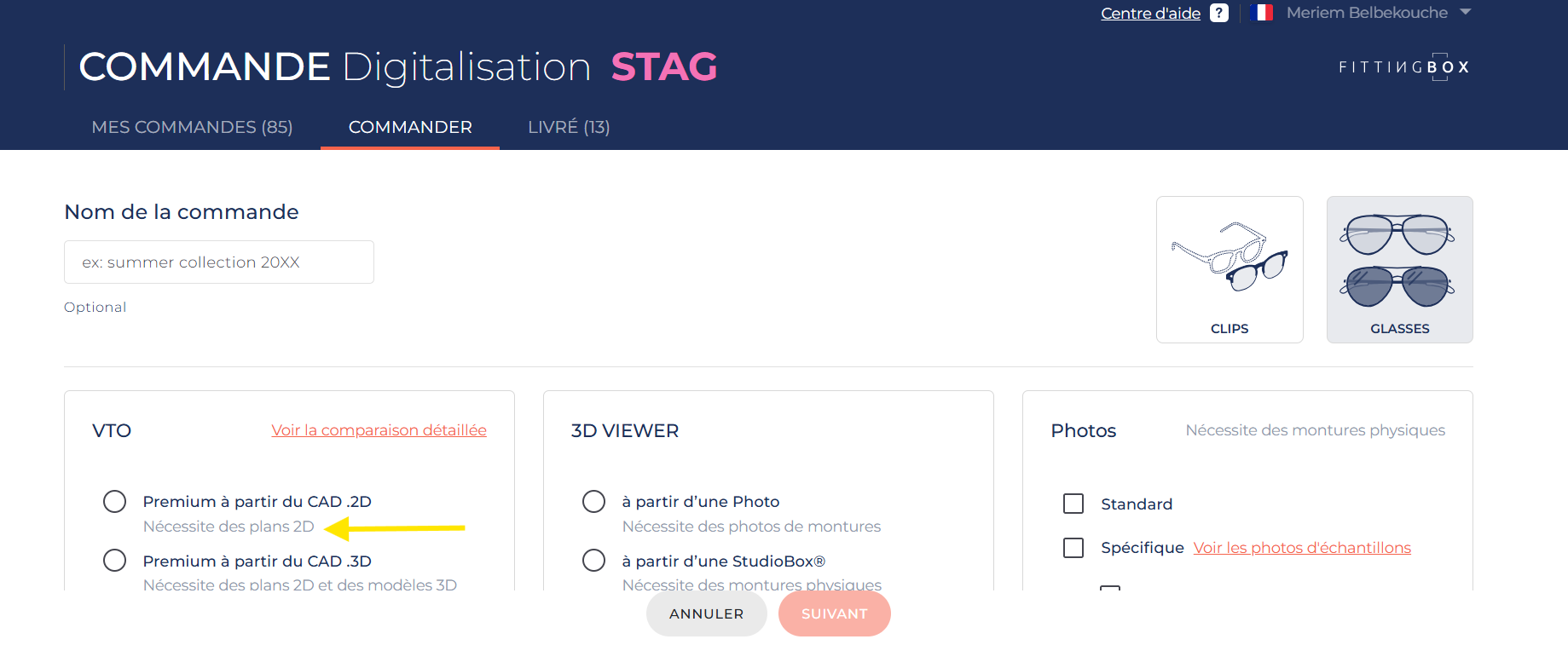Choose 3D Viewer à partir d'une Photo

point(594,501)
